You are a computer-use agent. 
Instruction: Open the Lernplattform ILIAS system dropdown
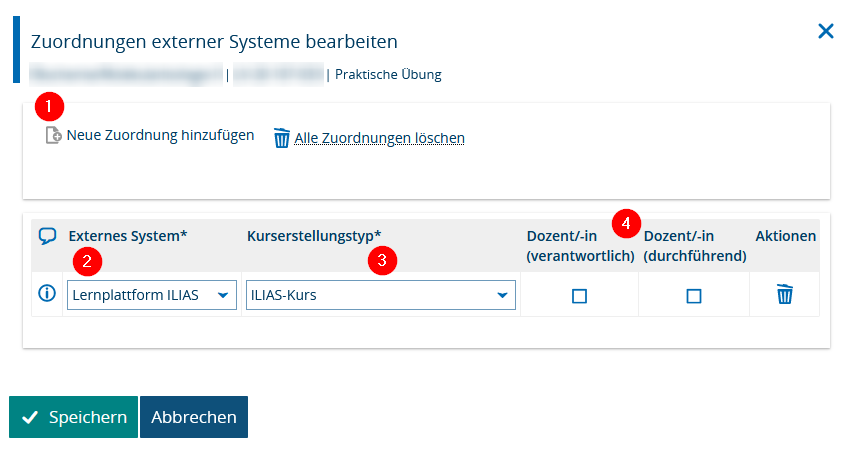151,295
